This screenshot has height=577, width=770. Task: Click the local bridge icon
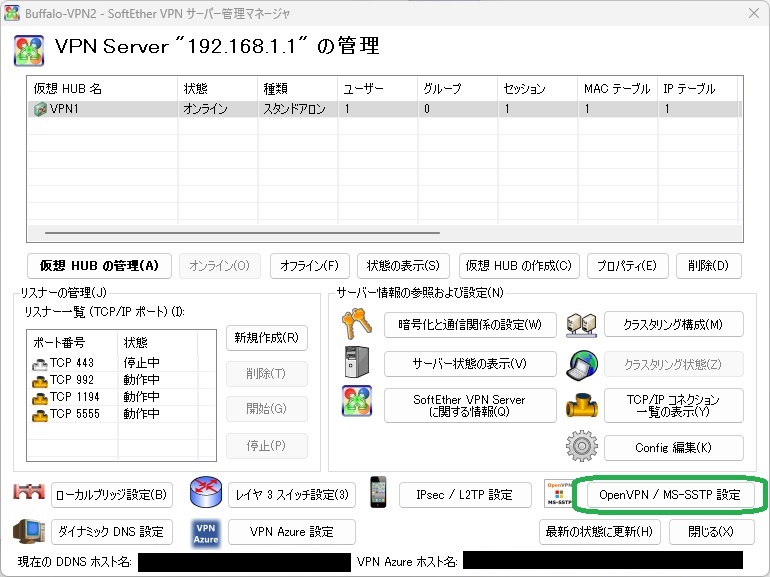coord(29,492)
